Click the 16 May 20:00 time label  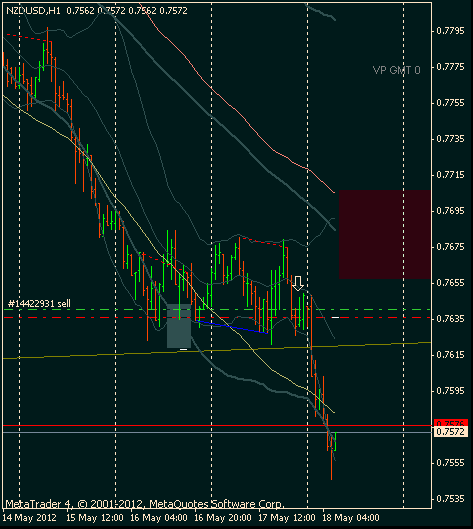(223, 518)
